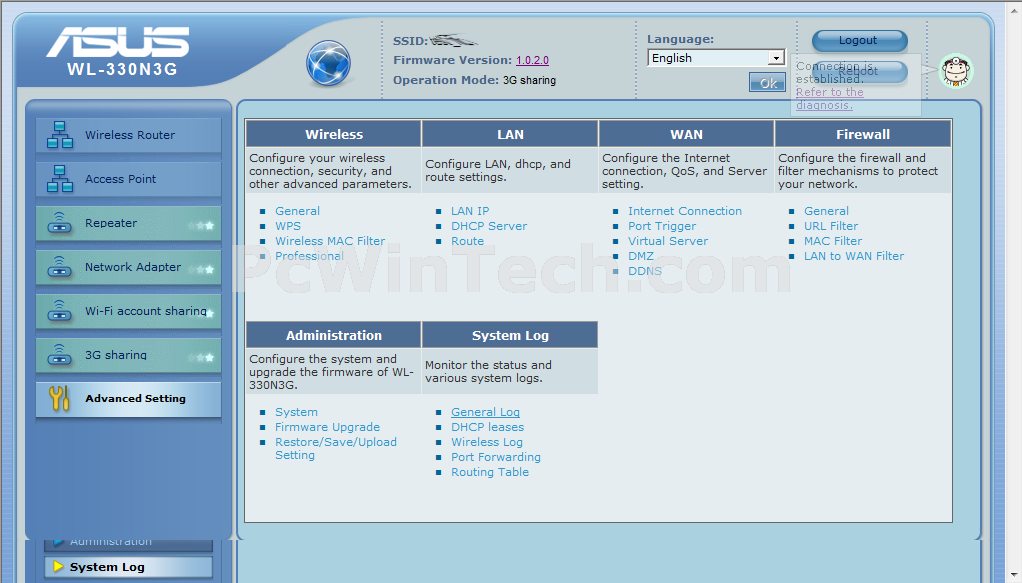Viewport: 1022px width, 583px height.
Task: Click the monkey help mascot icon
Action: pyautogui.click(x=956, y=71)
